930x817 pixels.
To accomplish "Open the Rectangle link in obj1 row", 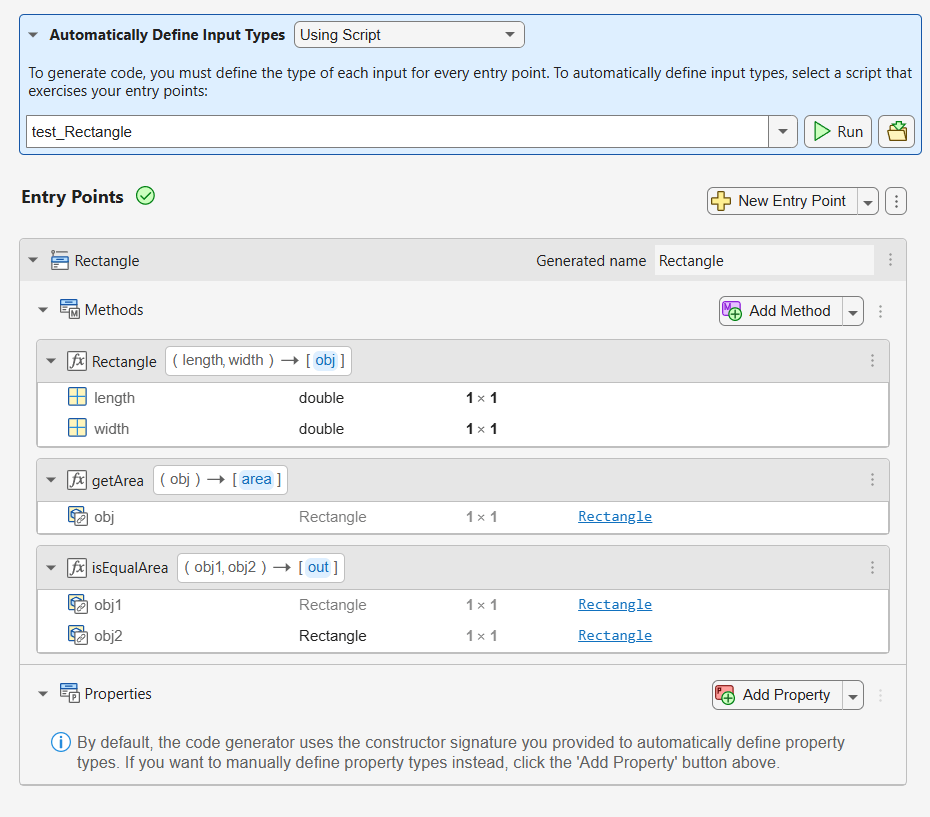I will coord(615,604).
